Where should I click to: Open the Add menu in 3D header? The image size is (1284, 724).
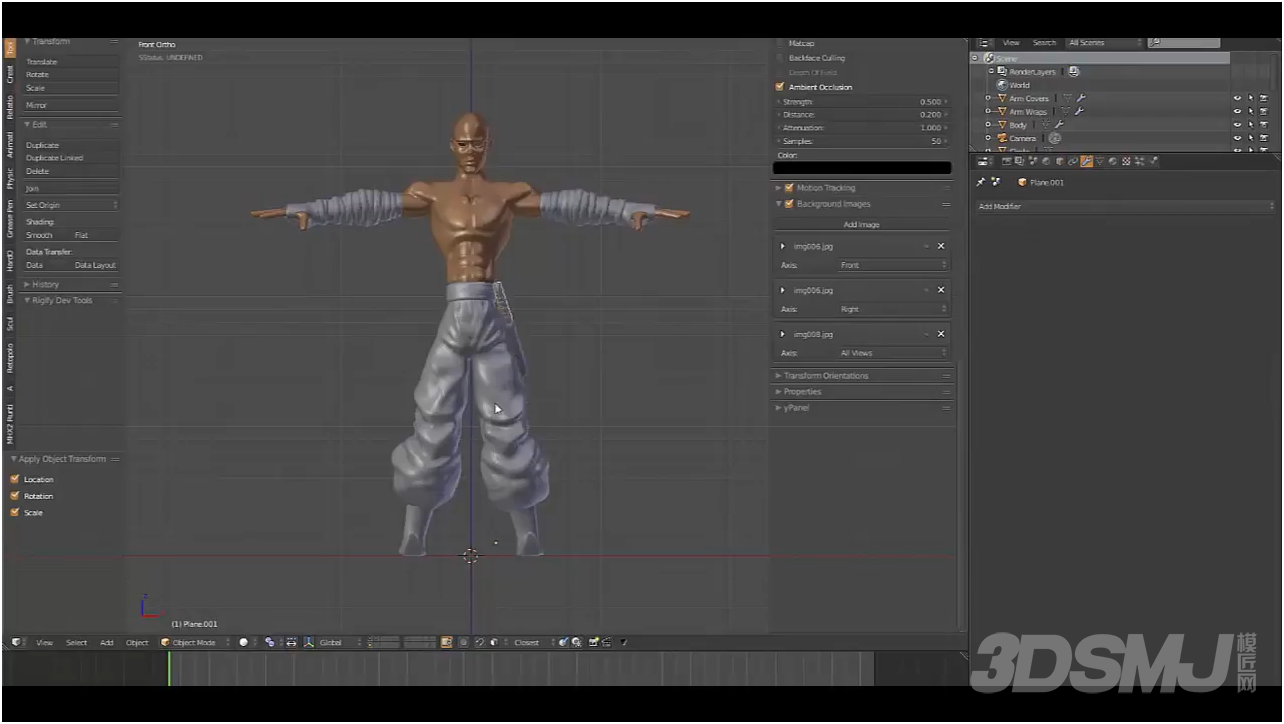pyautogui.click(x=107, y=642)
